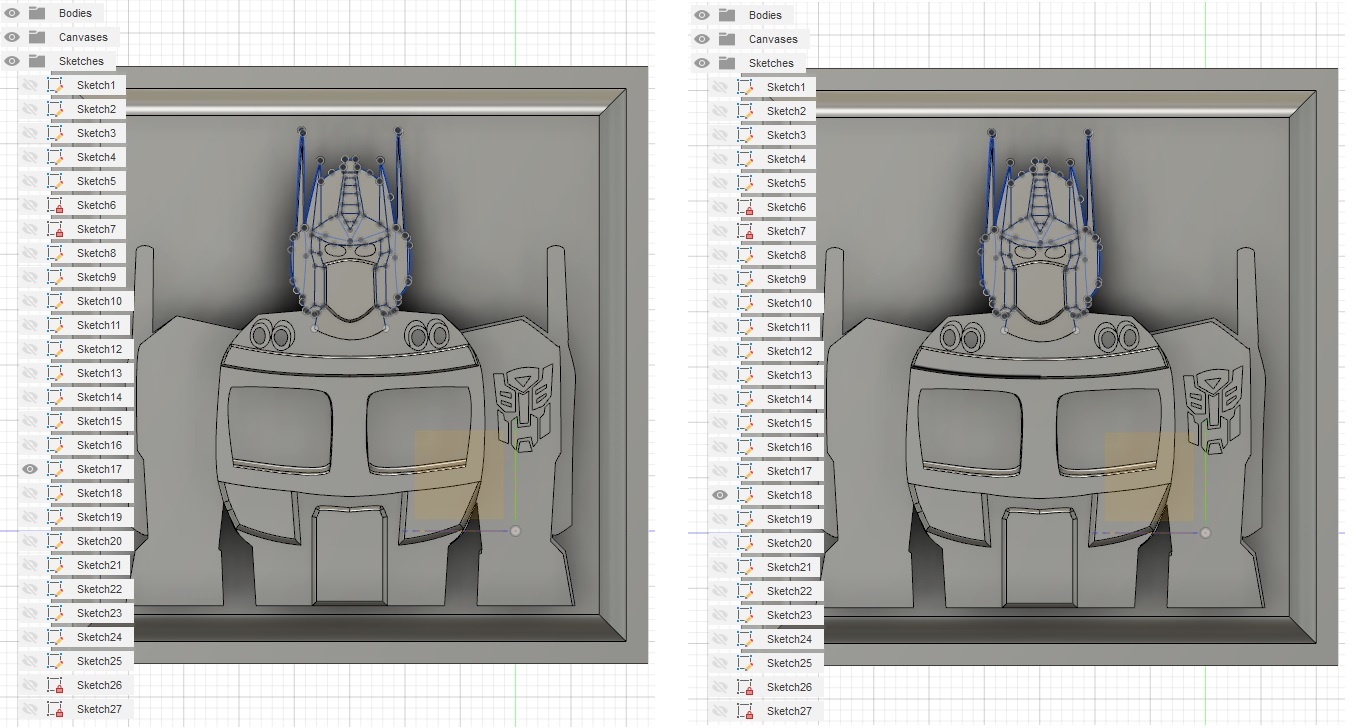The width and height of the screenshot is (1360, 728).
Task: Select Sketch21 label in right browser
Action: pos(789,567)
